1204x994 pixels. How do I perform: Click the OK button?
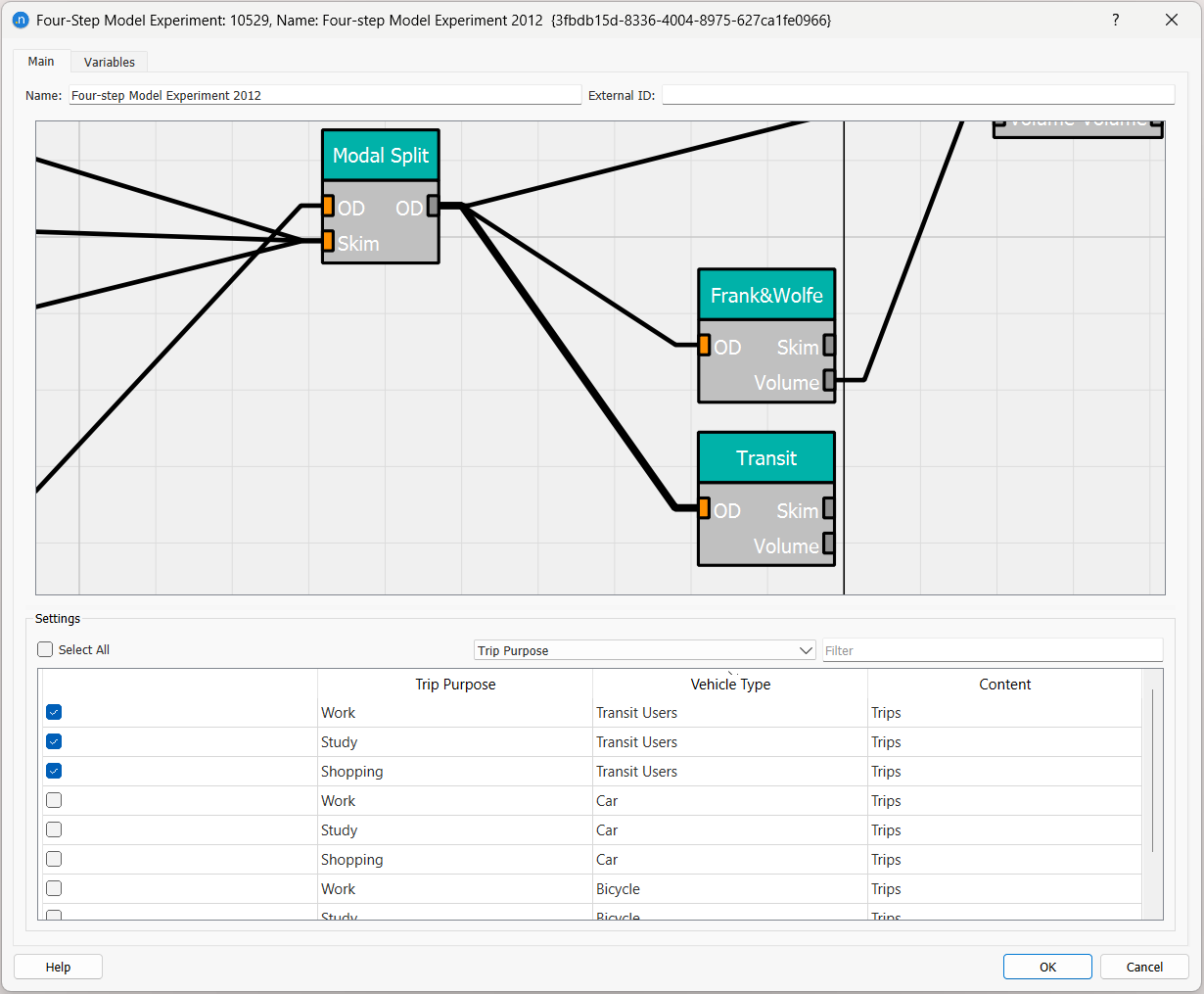click(x=1047, y=967)
